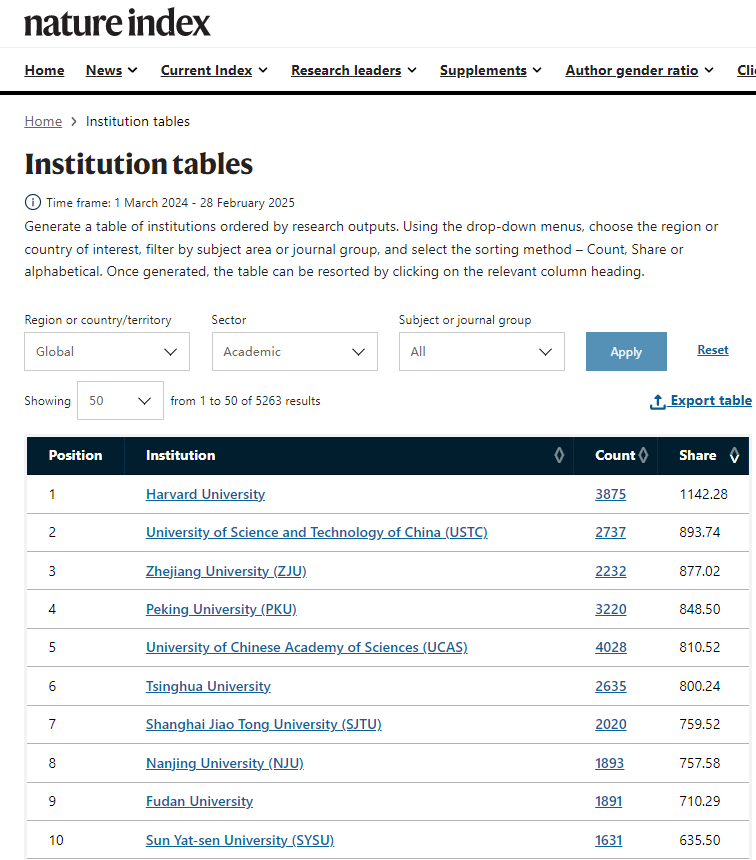756x860 pixels.
Task: Open the Current Index menu
Action: click(214, 70)
